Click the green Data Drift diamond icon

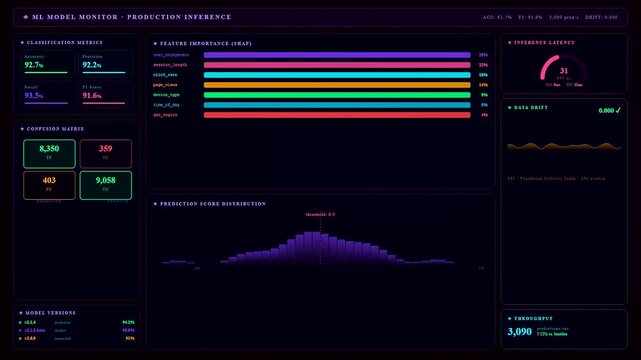click(x=509, y=107)
